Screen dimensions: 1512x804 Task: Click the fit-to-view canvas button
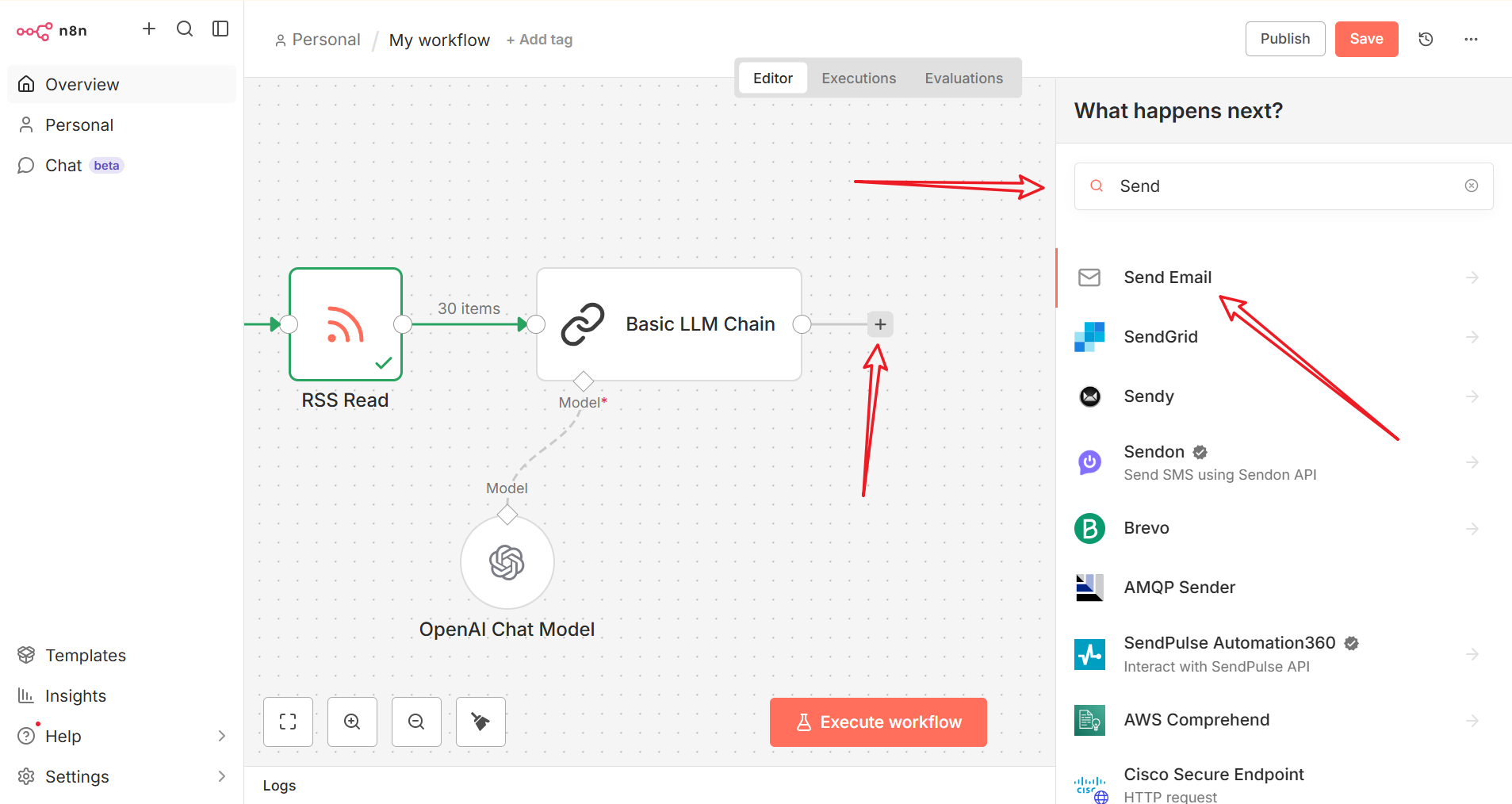tap(288, 722)
